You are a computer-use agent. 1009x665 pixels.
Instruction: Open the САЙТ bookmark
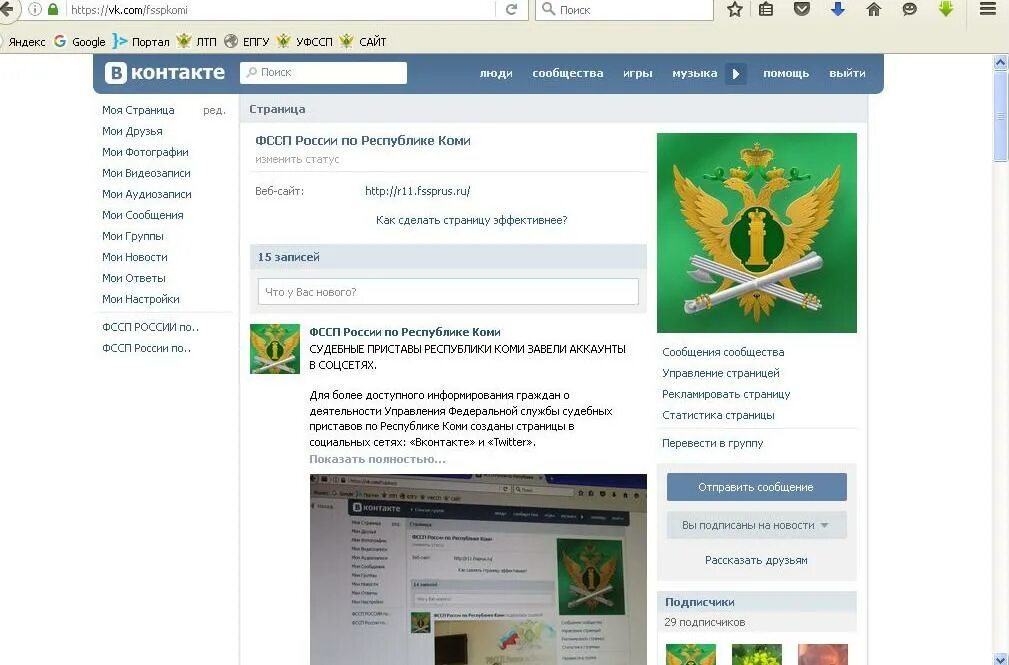(363, 42)
